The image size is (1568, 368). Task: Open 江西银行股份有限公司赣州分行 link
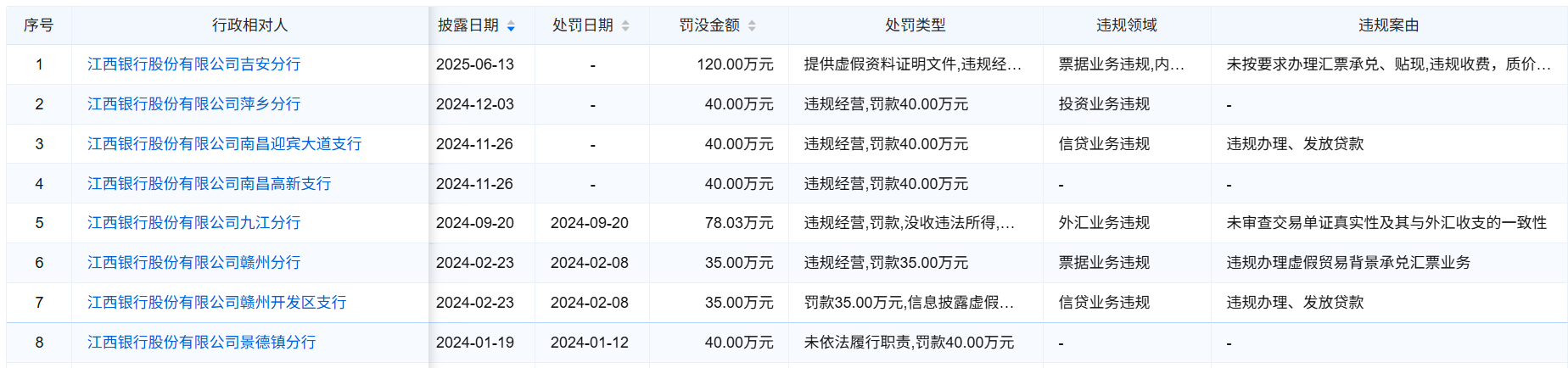(x=193, y=263)
